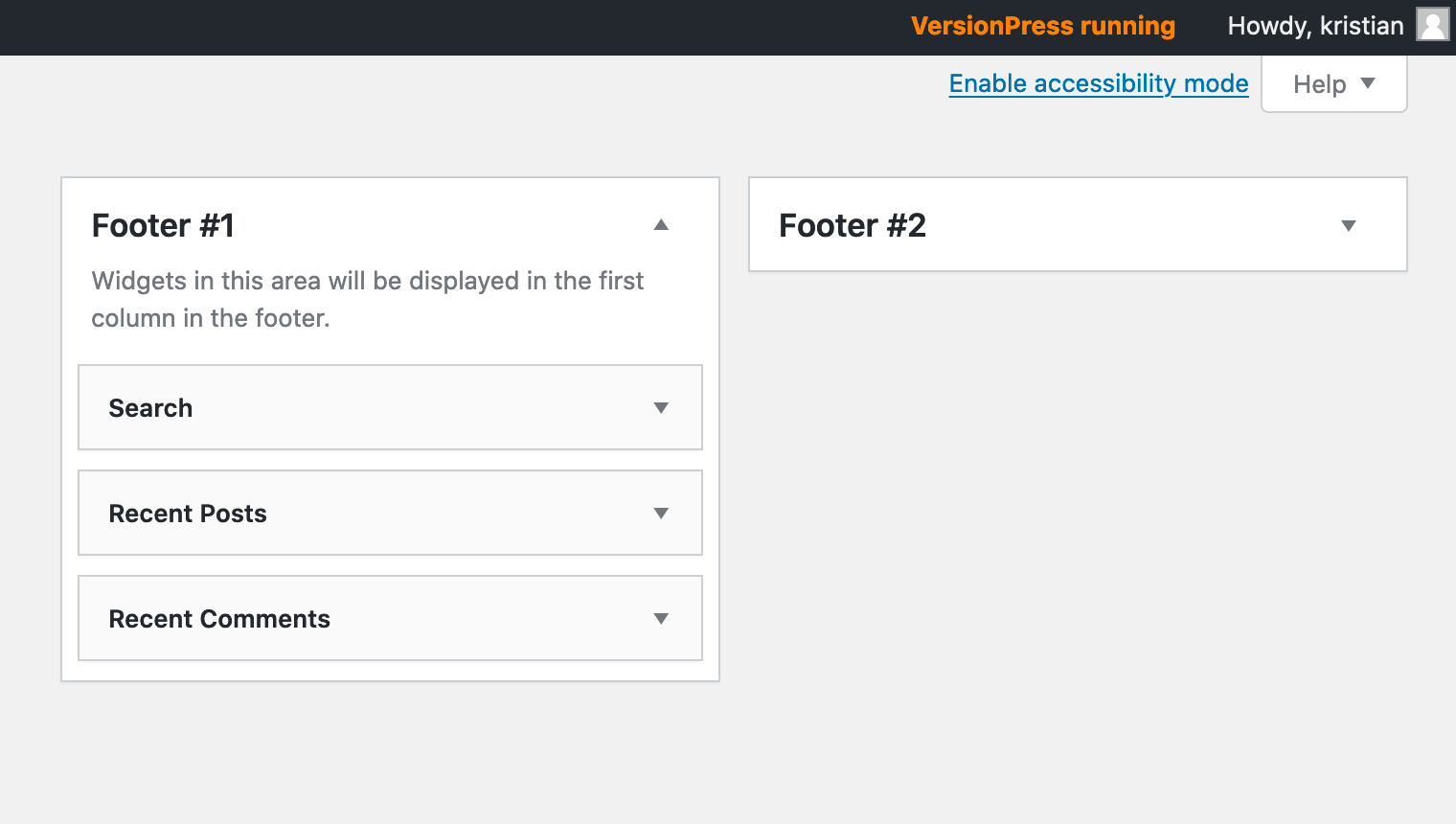
Task: Click the Footer #2 disclosure triangle icon
Action: pyautogui.click(x=1348, y=224)
